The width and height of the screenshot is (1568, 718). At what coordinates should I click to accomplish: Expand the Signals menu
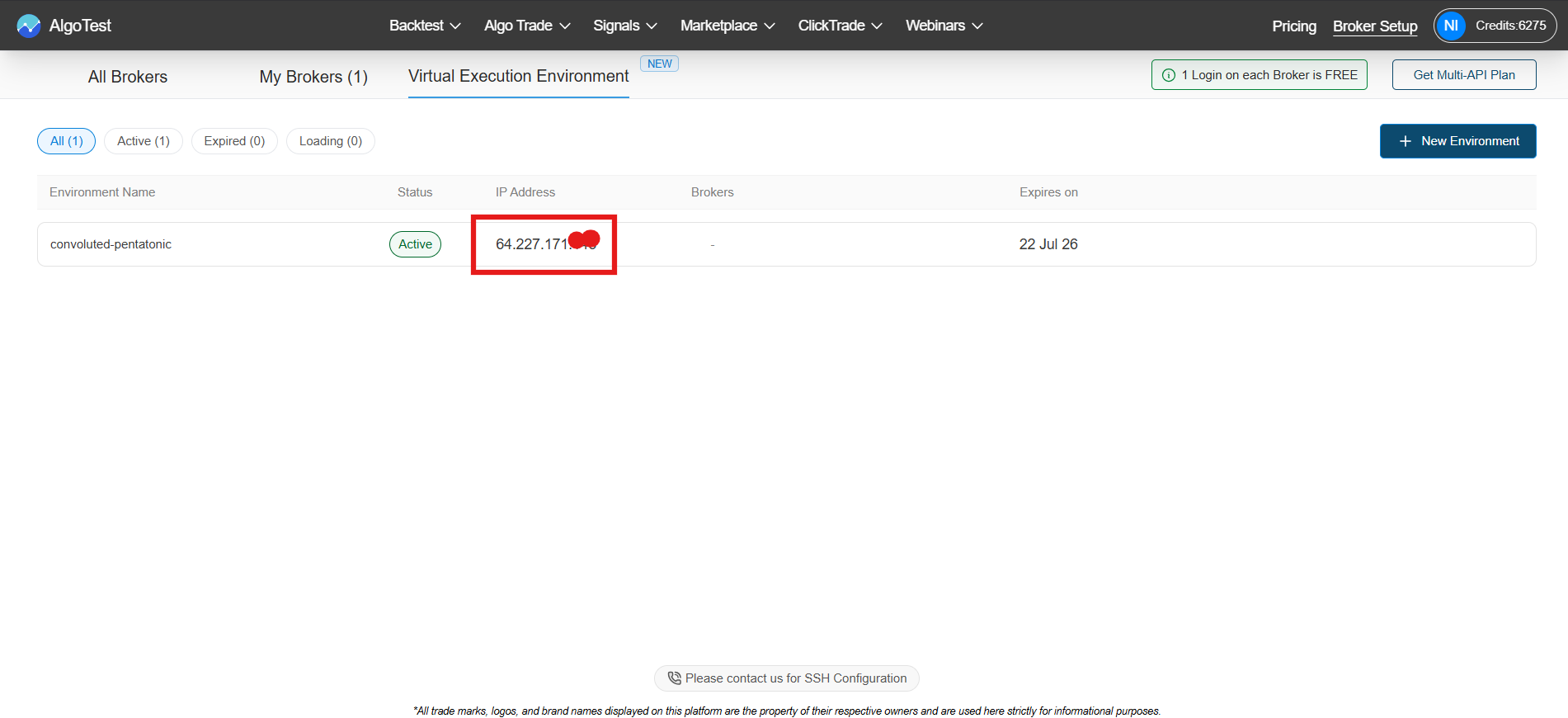point(624,26)
